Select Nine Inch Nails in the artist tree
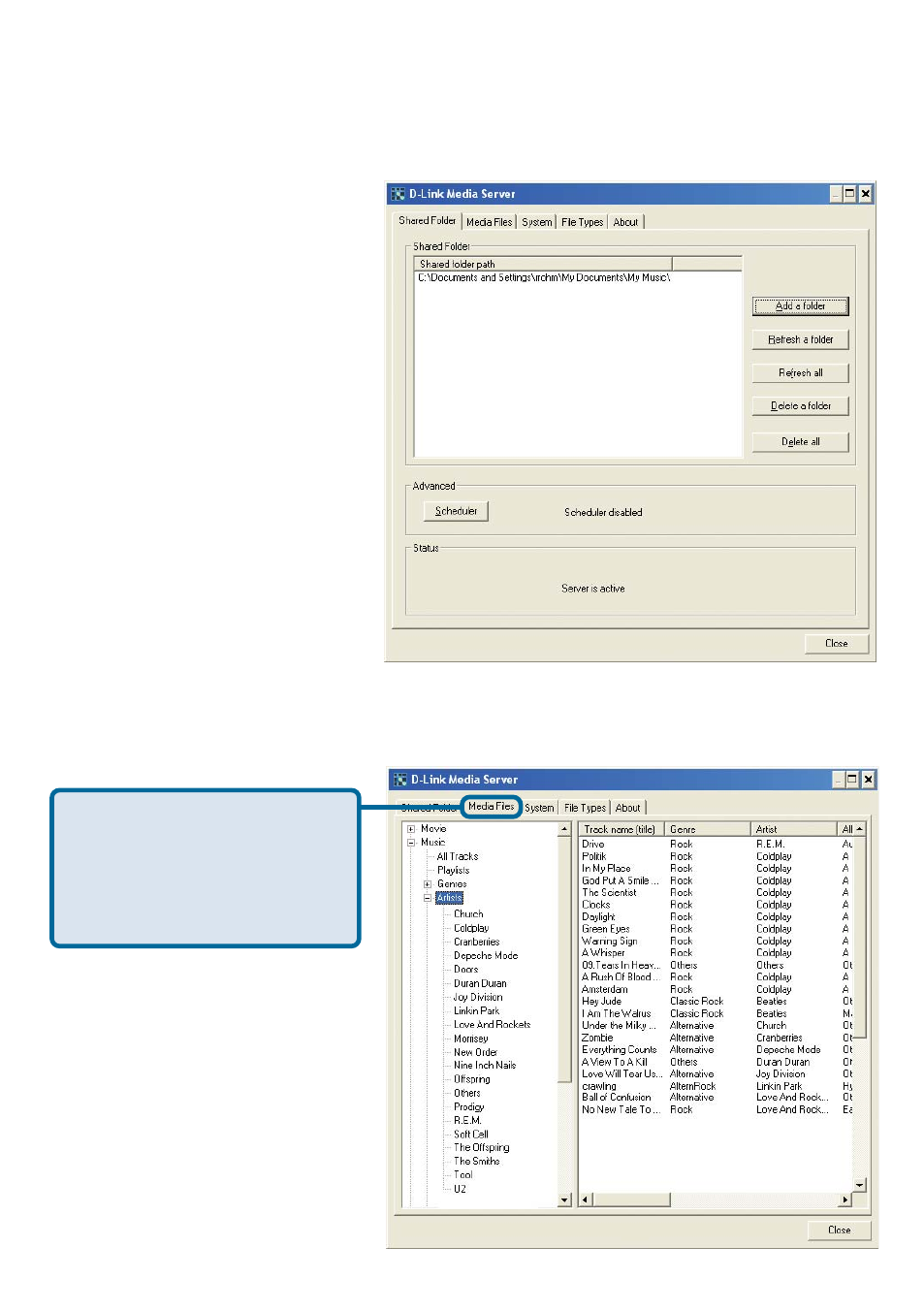The height and width of the screenshot is (1311, 924). click(x=485, y=1066)
